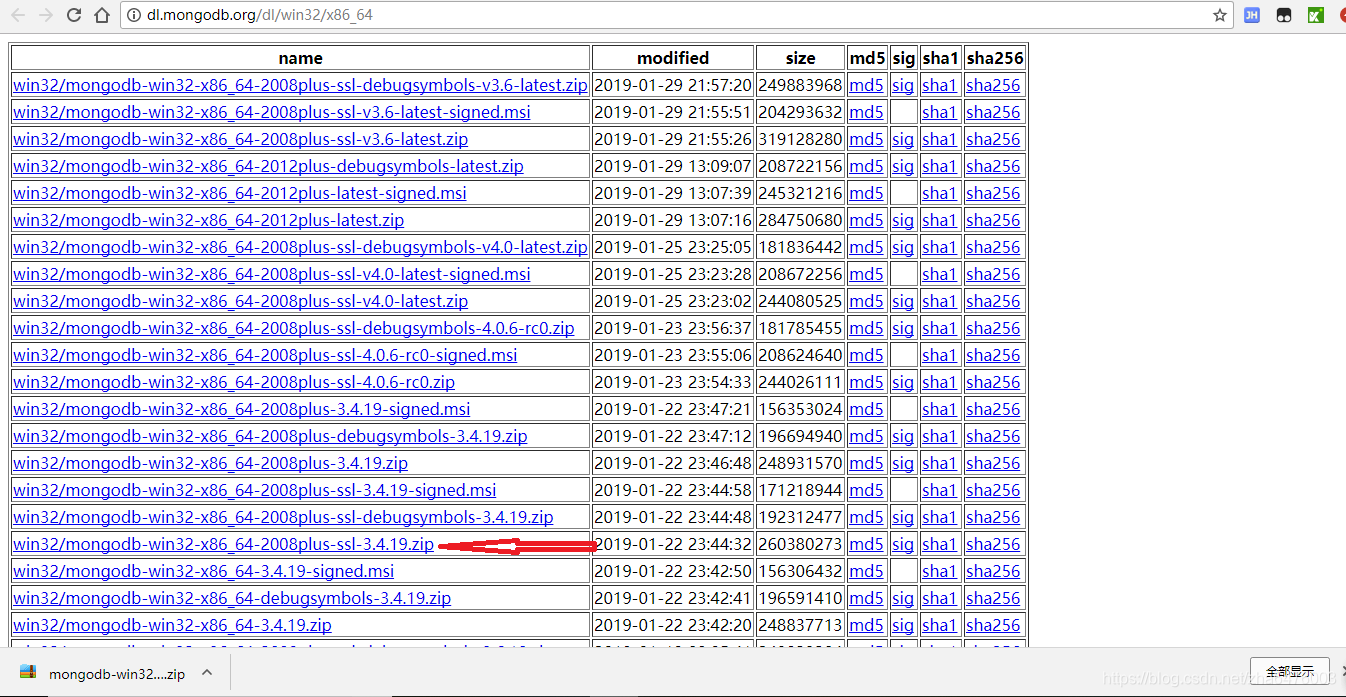Open sha1 for v3.6-latest-signed.msi row
Image resolution: width=1346 pixels, height=697 pixels.
click(940, 112)
